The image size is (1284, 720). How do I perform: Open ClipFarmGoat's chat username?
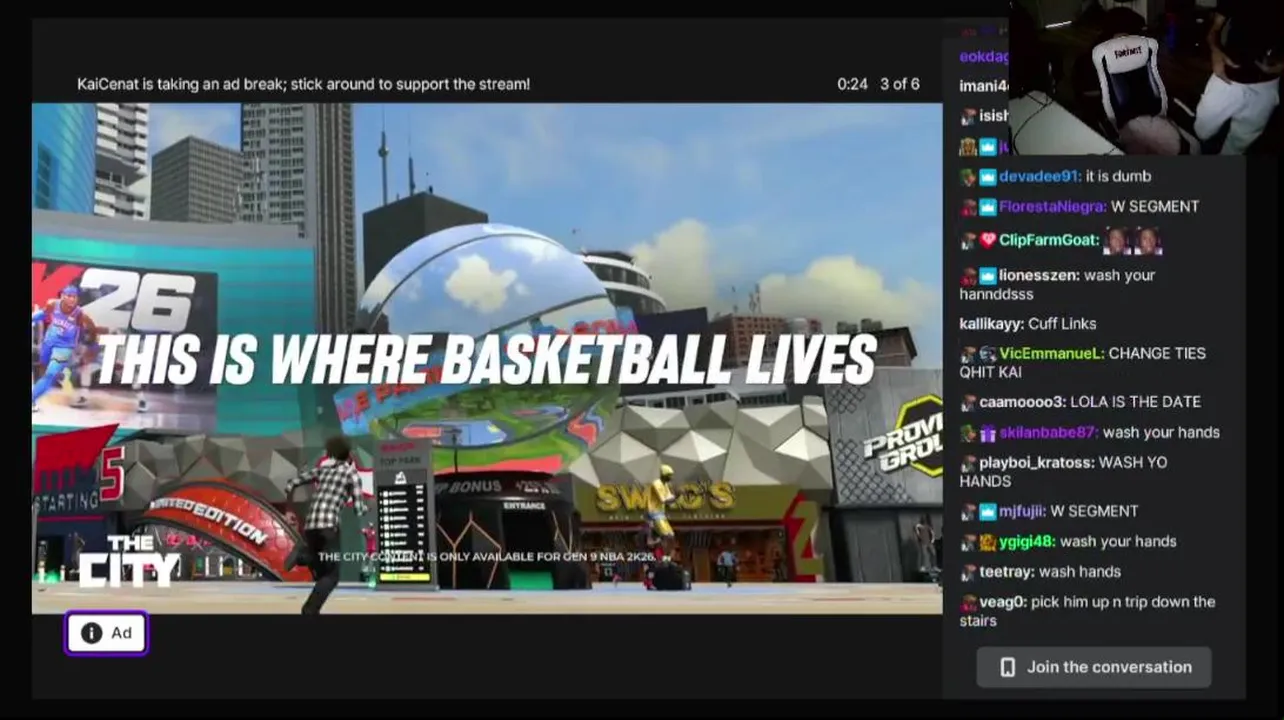1048,240
